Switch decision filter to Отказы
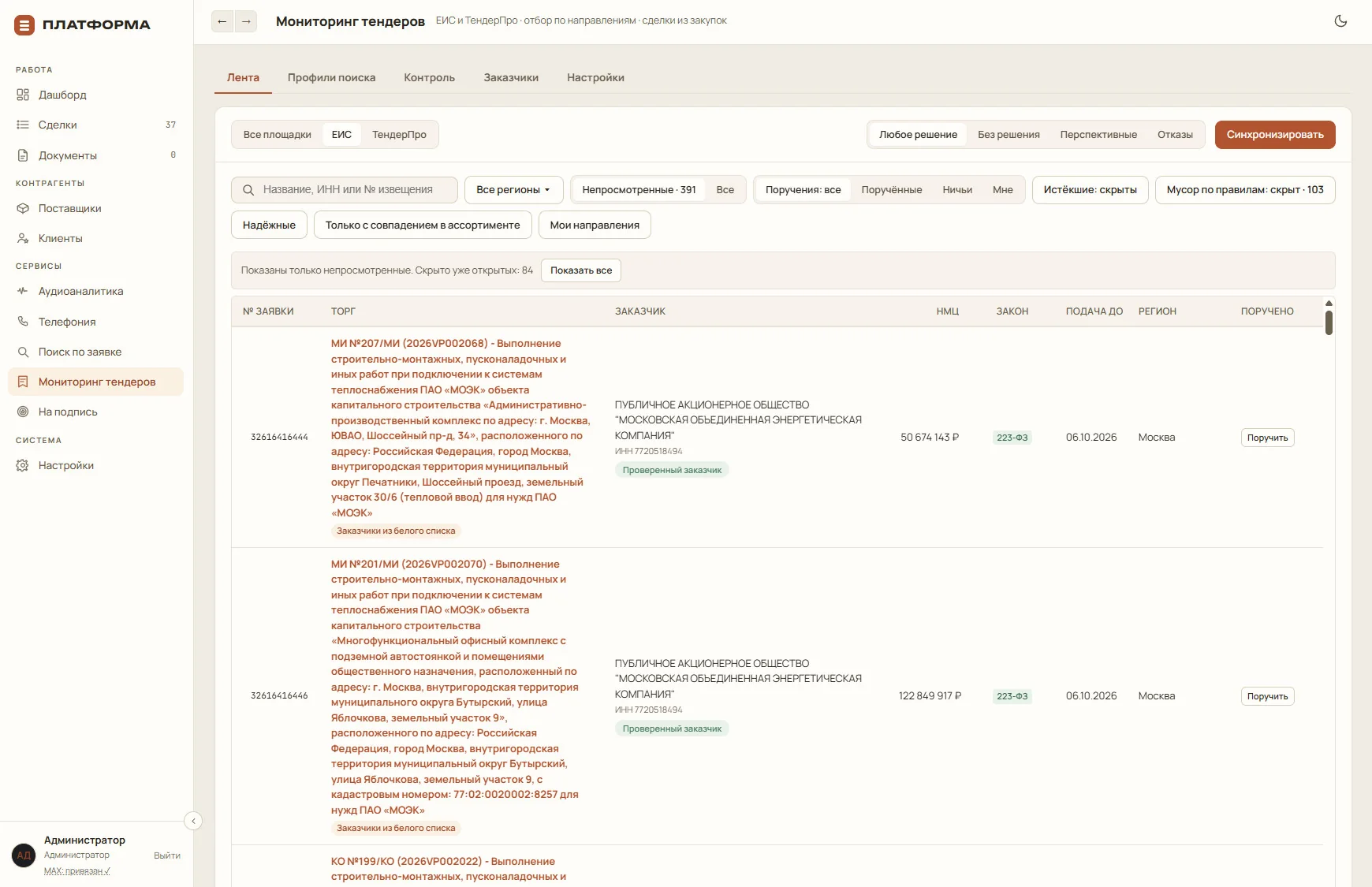The height and width of the screenshot is (887, 1372). [x=1175, y=135]
